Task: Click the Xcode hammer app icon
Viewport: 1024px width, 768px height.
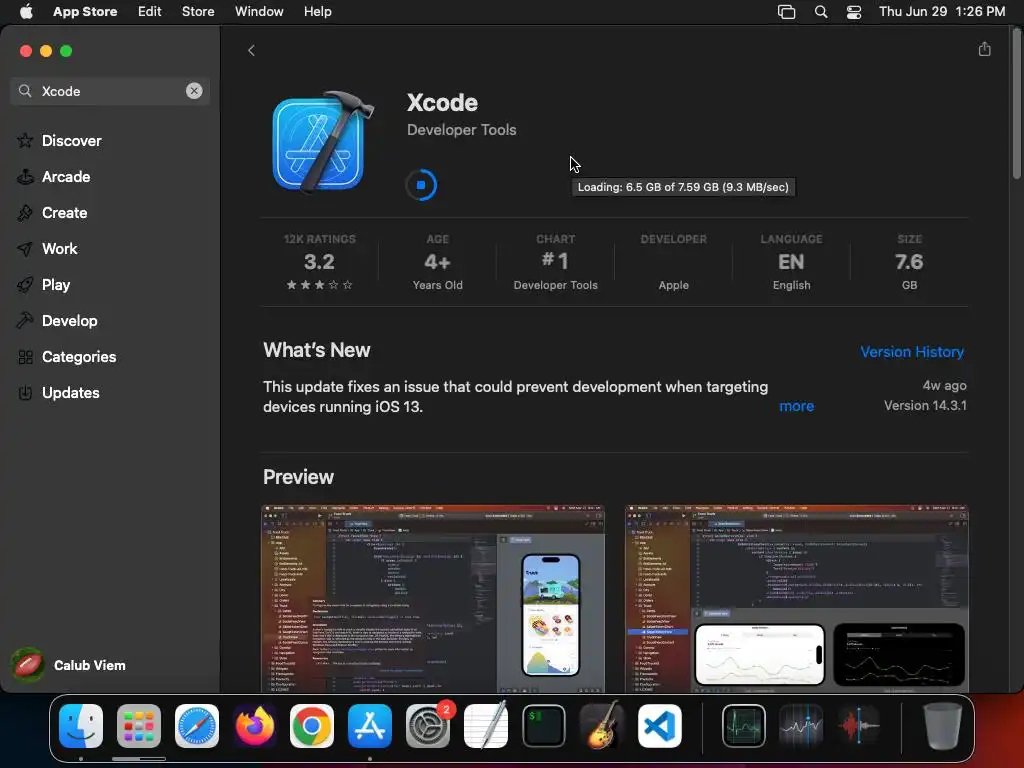Action: point(323,142)
